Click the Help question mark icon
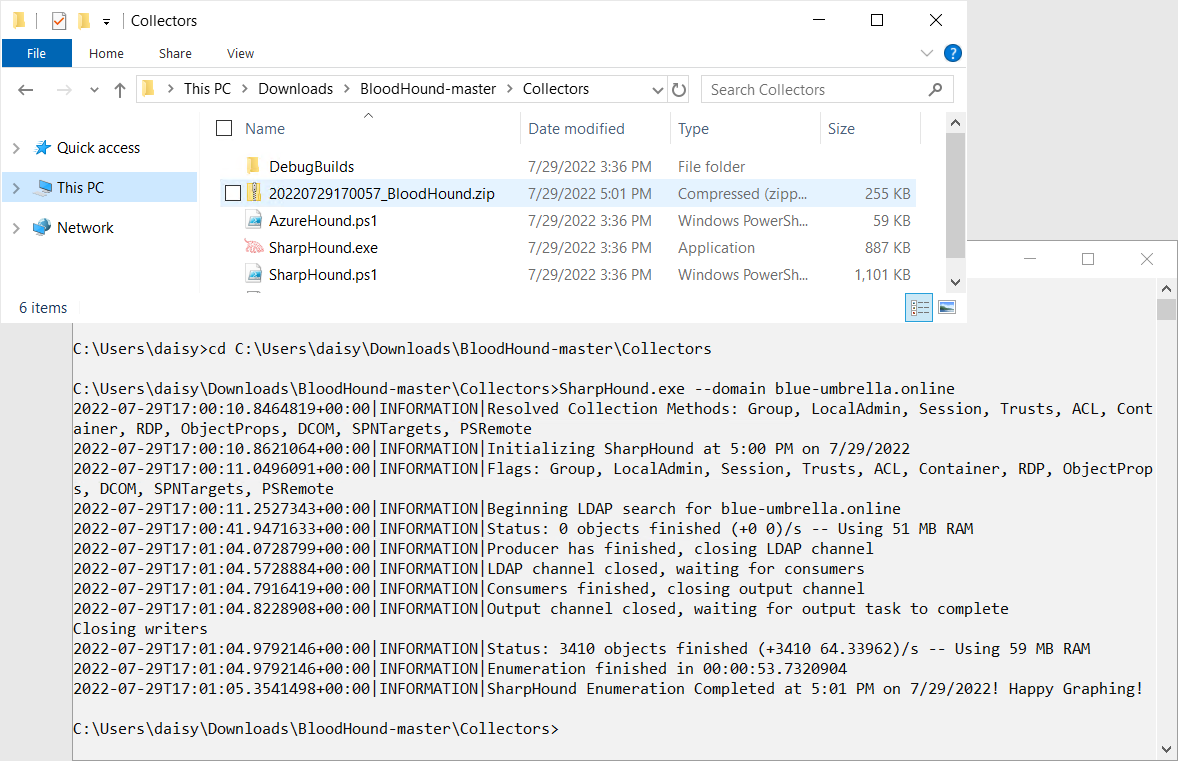This screenshot has height=761, width=1178. point(953,53)
